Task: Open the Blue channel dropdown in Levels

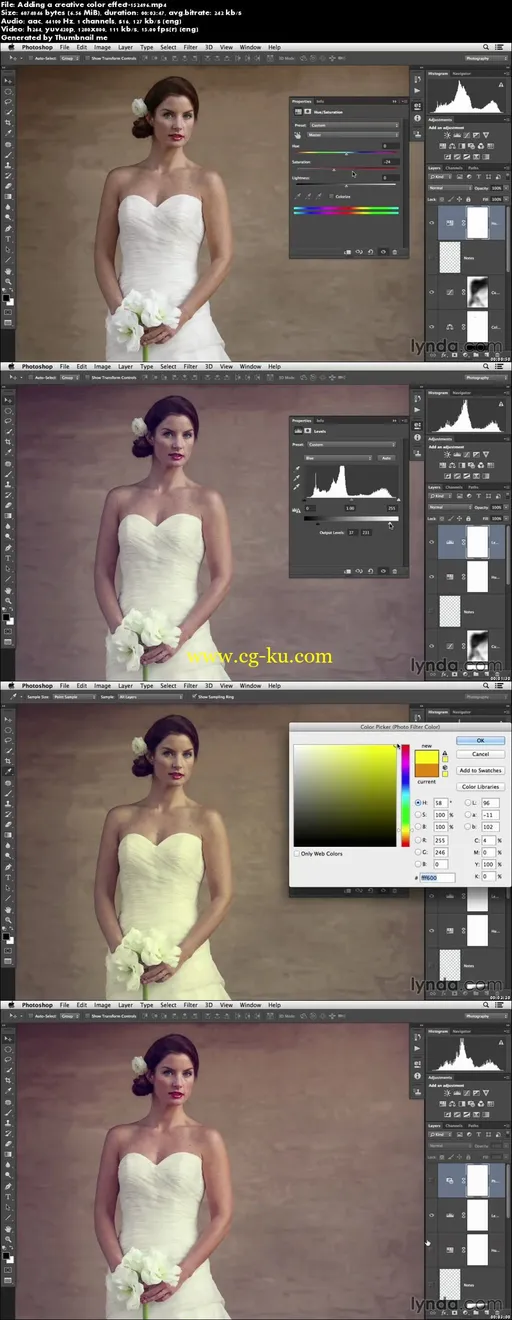Action: coord(338,458)
